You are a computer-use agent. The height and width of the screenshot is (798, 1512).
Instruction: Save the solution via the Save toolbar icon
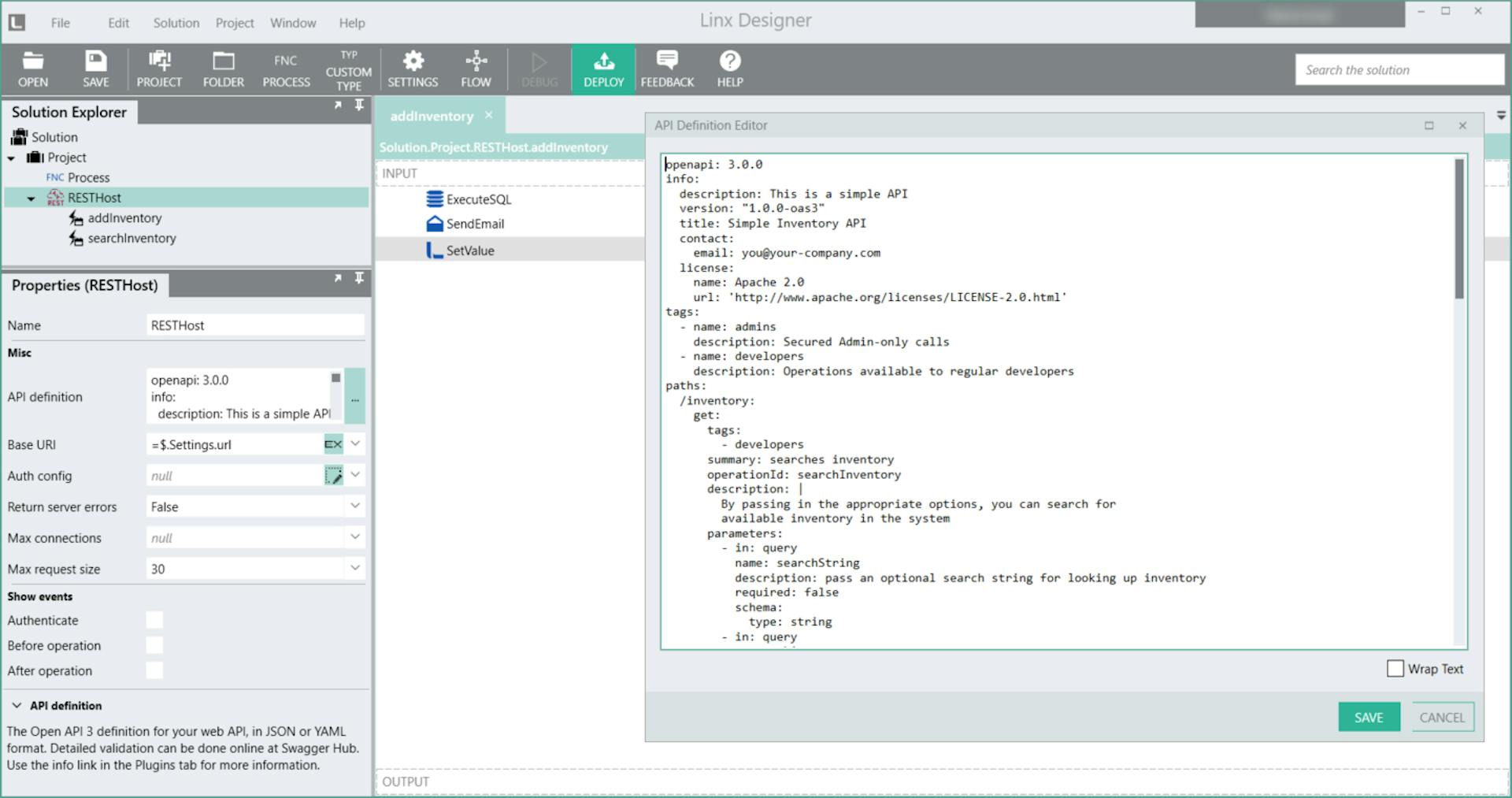click(x=95, y=68)
